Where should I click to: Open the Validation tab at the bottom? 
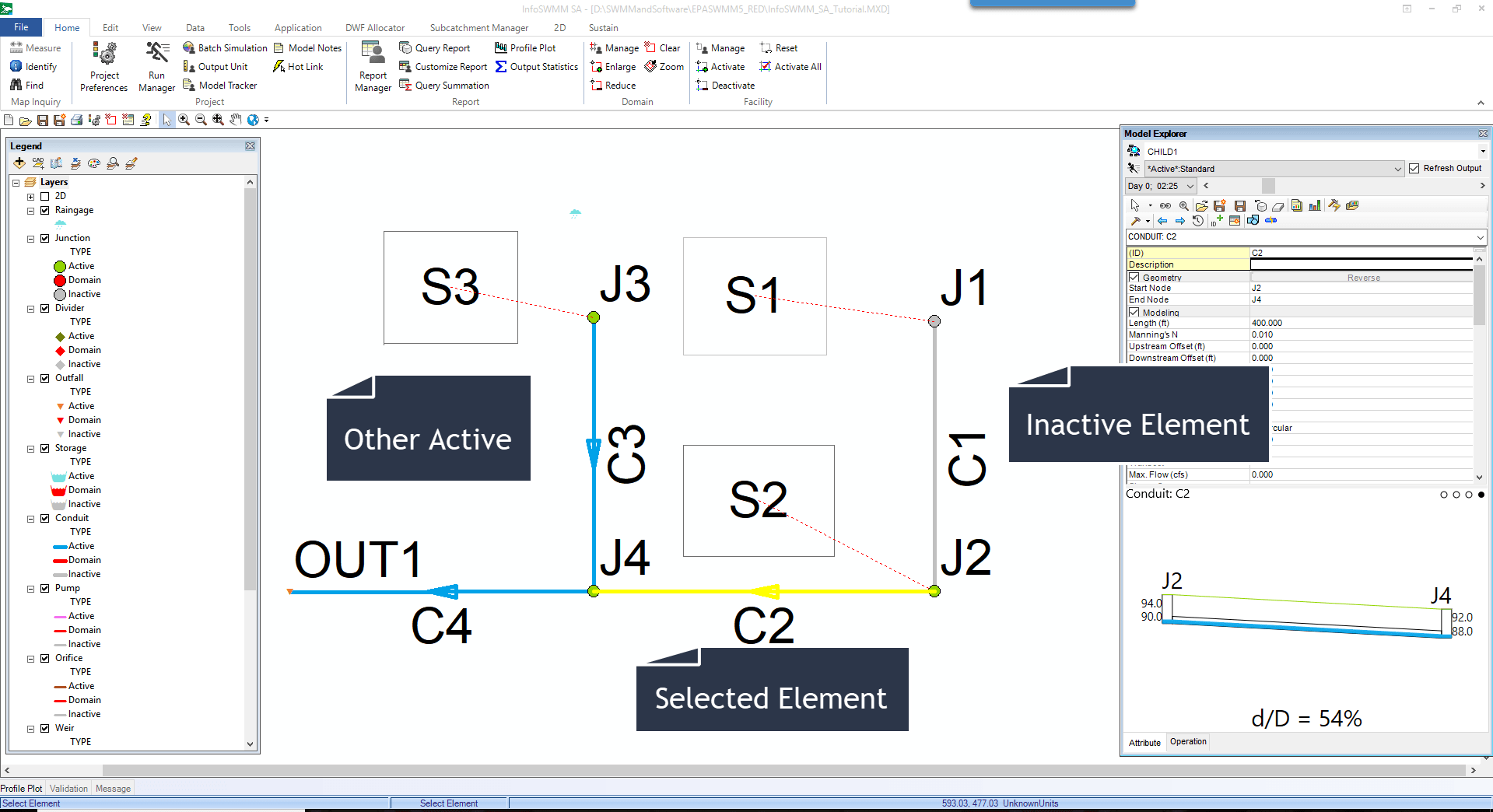pos(68,789)
